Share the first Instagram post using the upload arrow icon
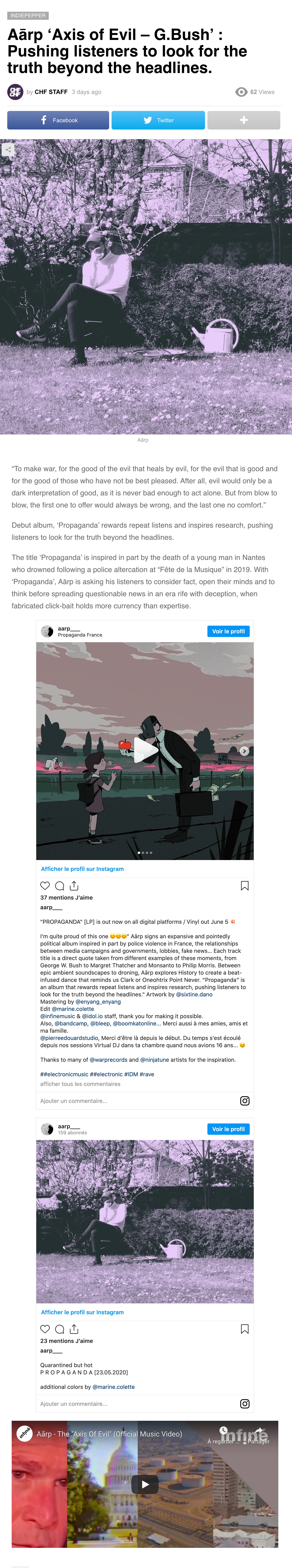This screenshot has height=1568, width=292. click(74, 886)
